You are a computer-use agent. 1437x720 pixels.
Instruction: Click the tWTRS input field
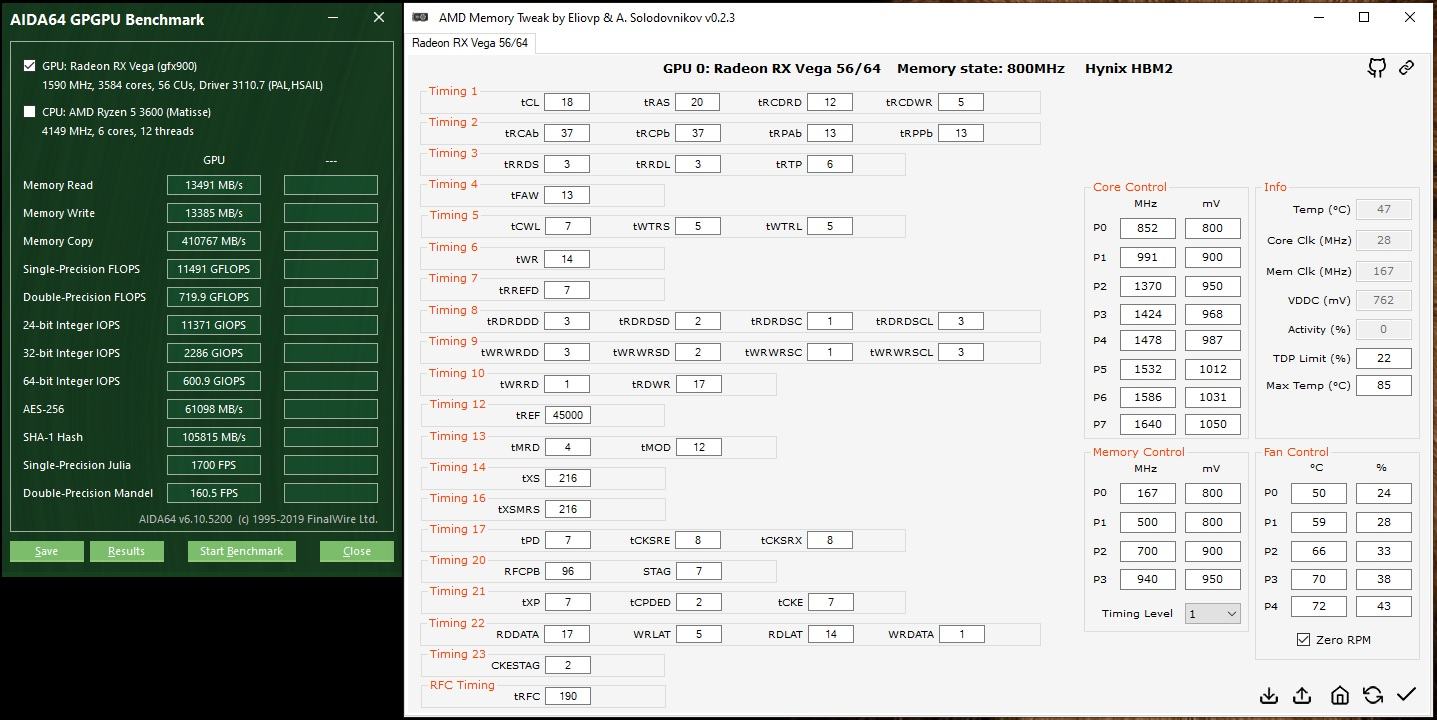click(x=698, y=226)
